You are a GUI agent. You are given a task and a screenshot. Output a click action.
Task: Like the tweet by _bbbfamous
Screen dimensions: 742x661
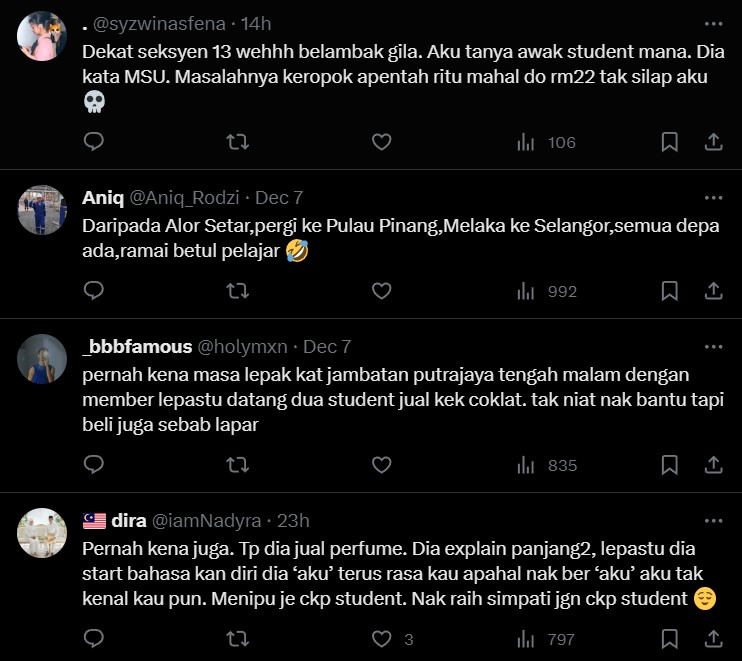click(x=381, y=464)
